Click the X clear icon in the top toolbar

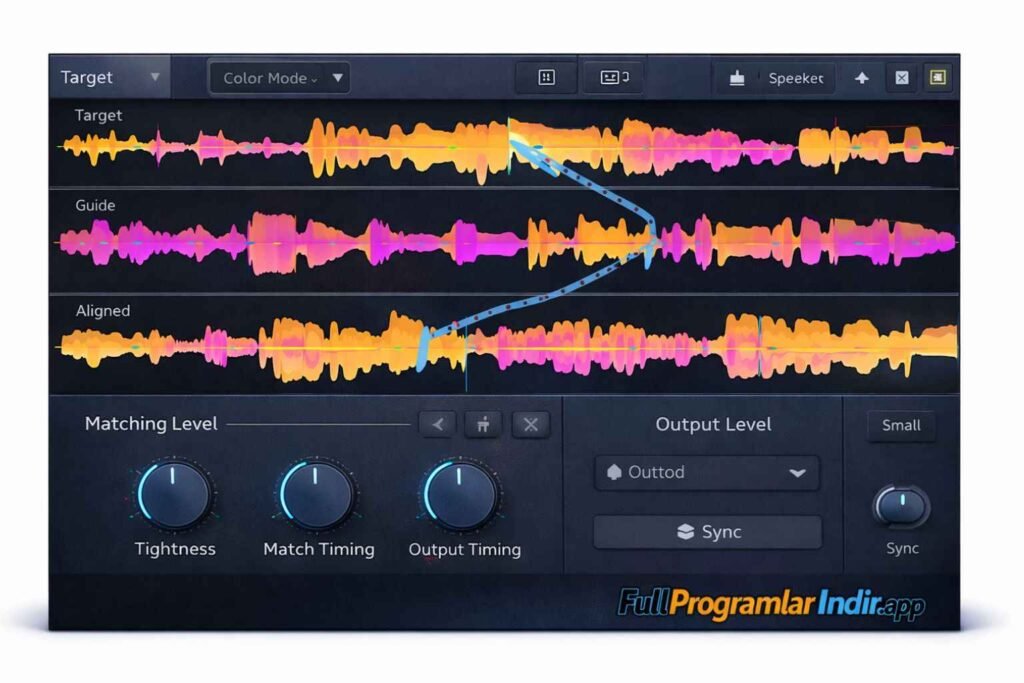coord(899,77)
